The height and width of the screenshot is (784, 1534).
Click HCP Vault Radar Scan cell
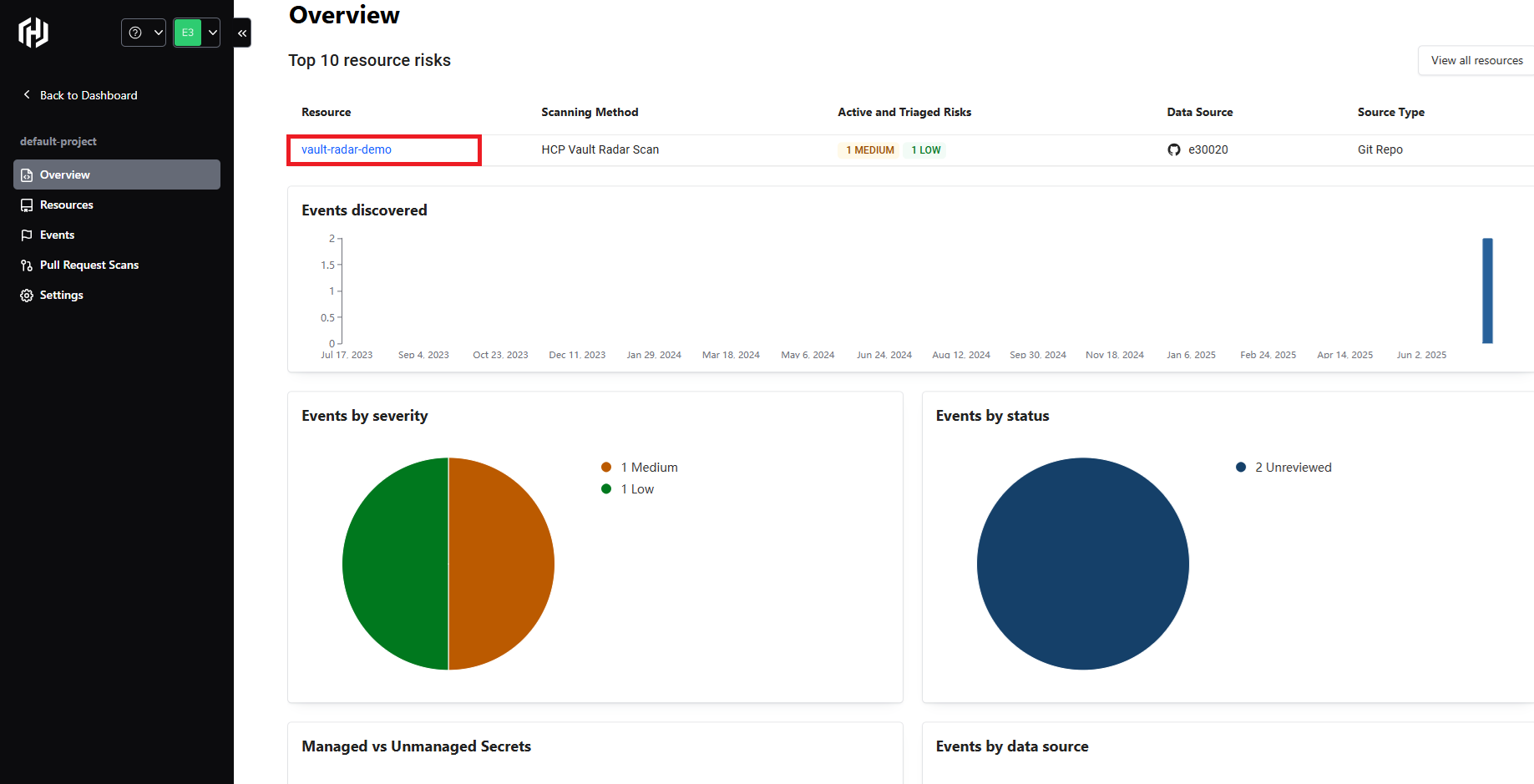coord(600,149)
